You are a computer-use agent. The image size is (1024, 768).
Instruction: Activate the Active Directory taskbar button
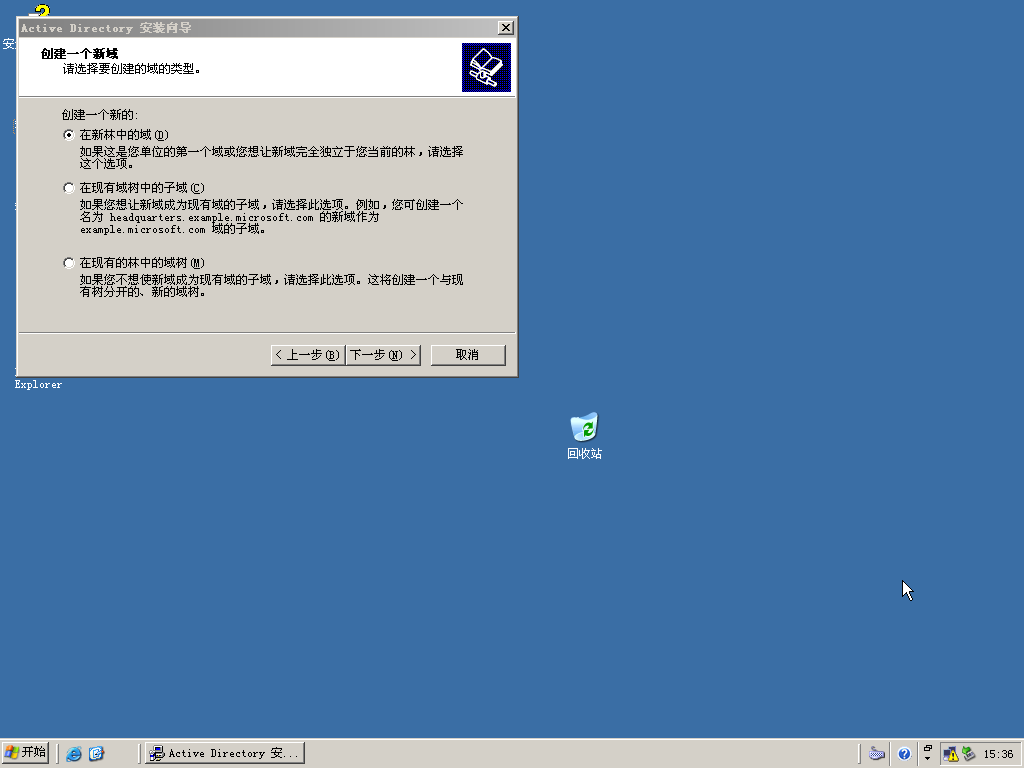[x=225, y=753]
